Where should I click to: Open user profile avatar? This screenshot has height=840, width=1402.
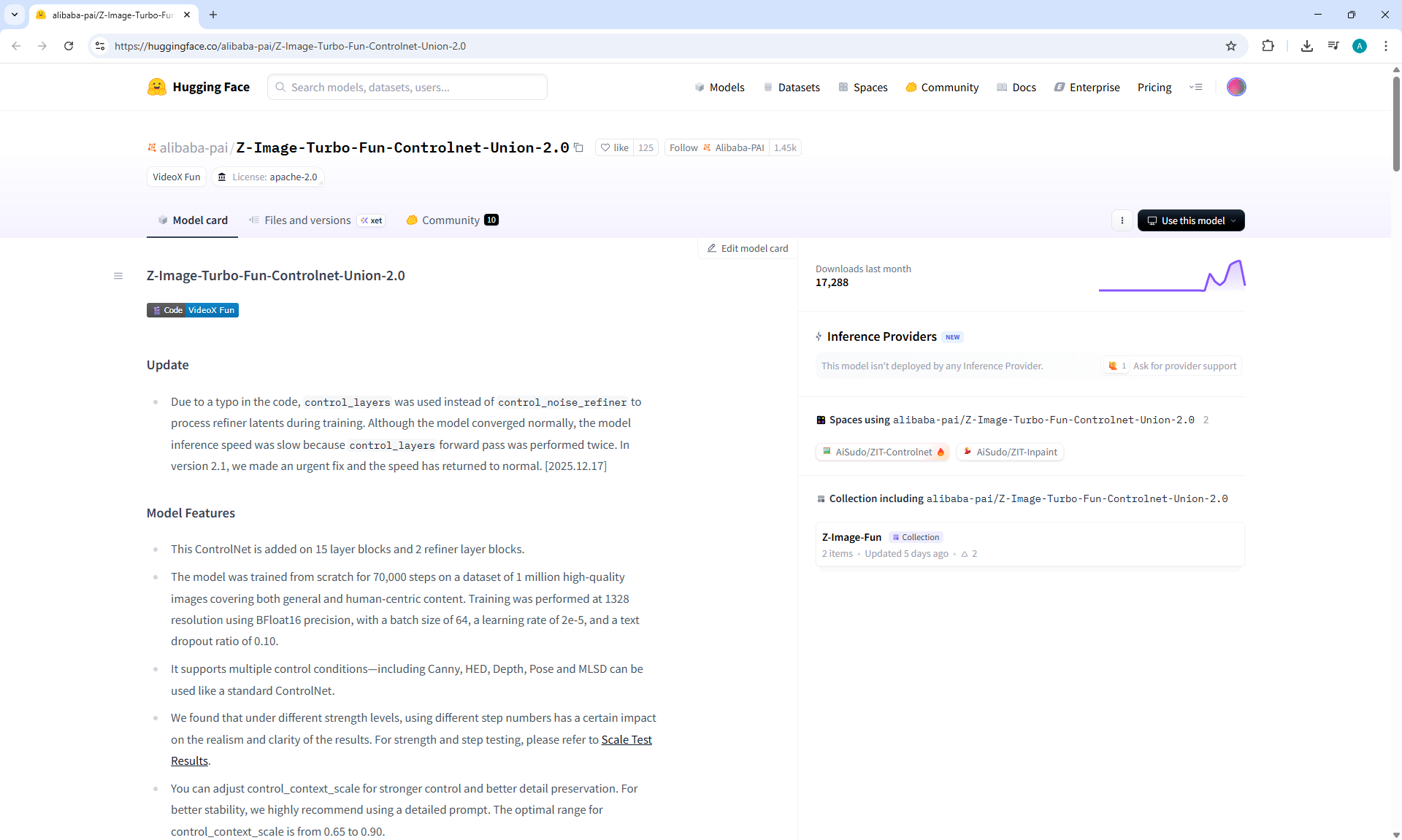pos(1236,87)
